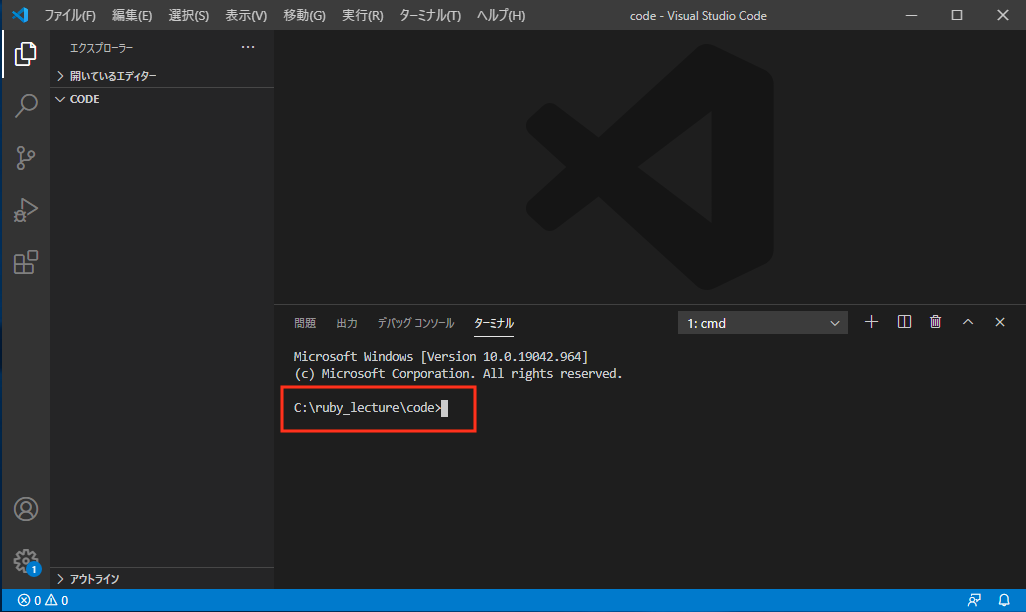Click the Microsoft Windows version line in terminal

point(440,357)
